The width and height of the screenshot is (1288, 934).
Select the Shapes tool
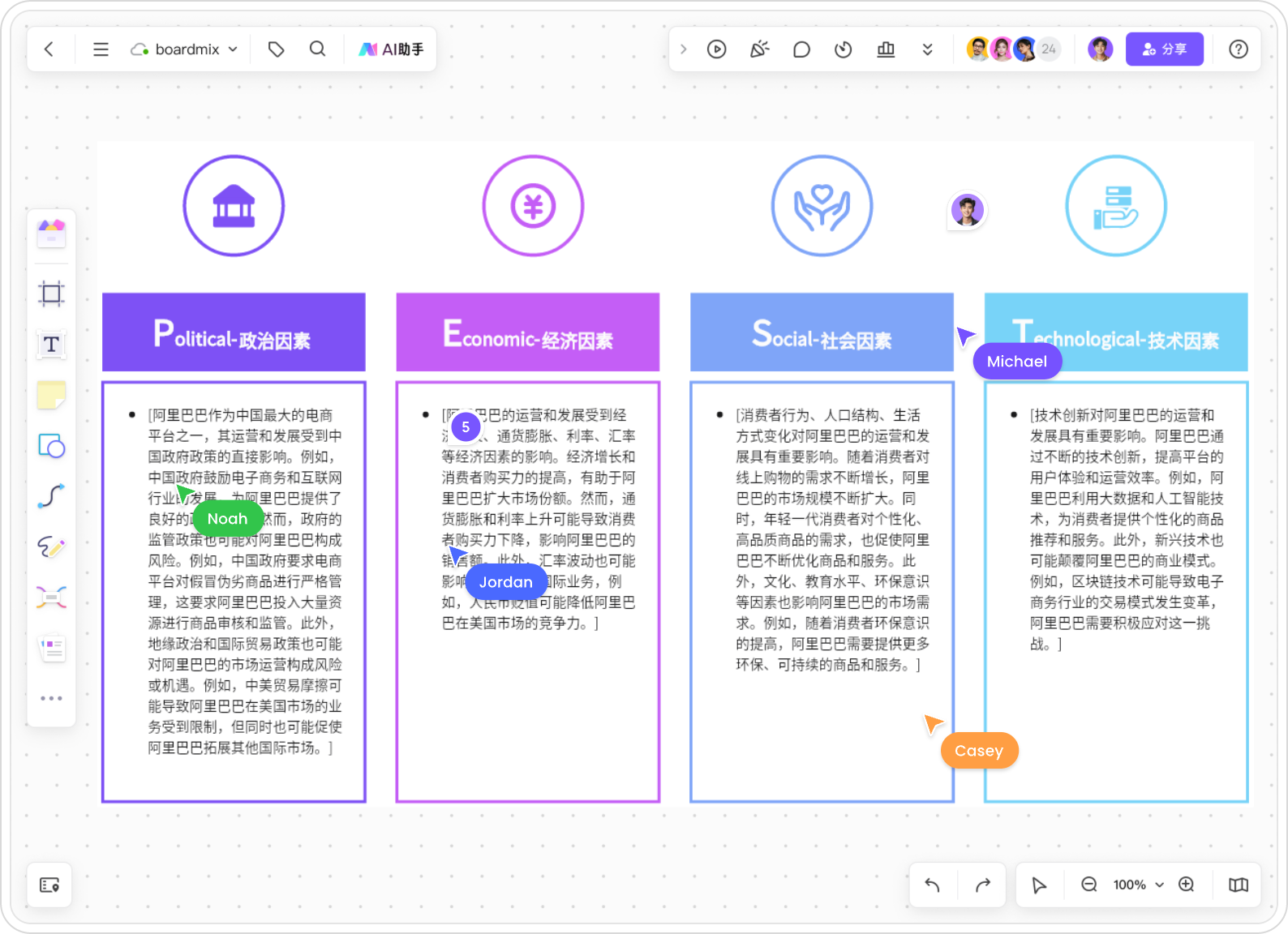(x=52, y=446)
